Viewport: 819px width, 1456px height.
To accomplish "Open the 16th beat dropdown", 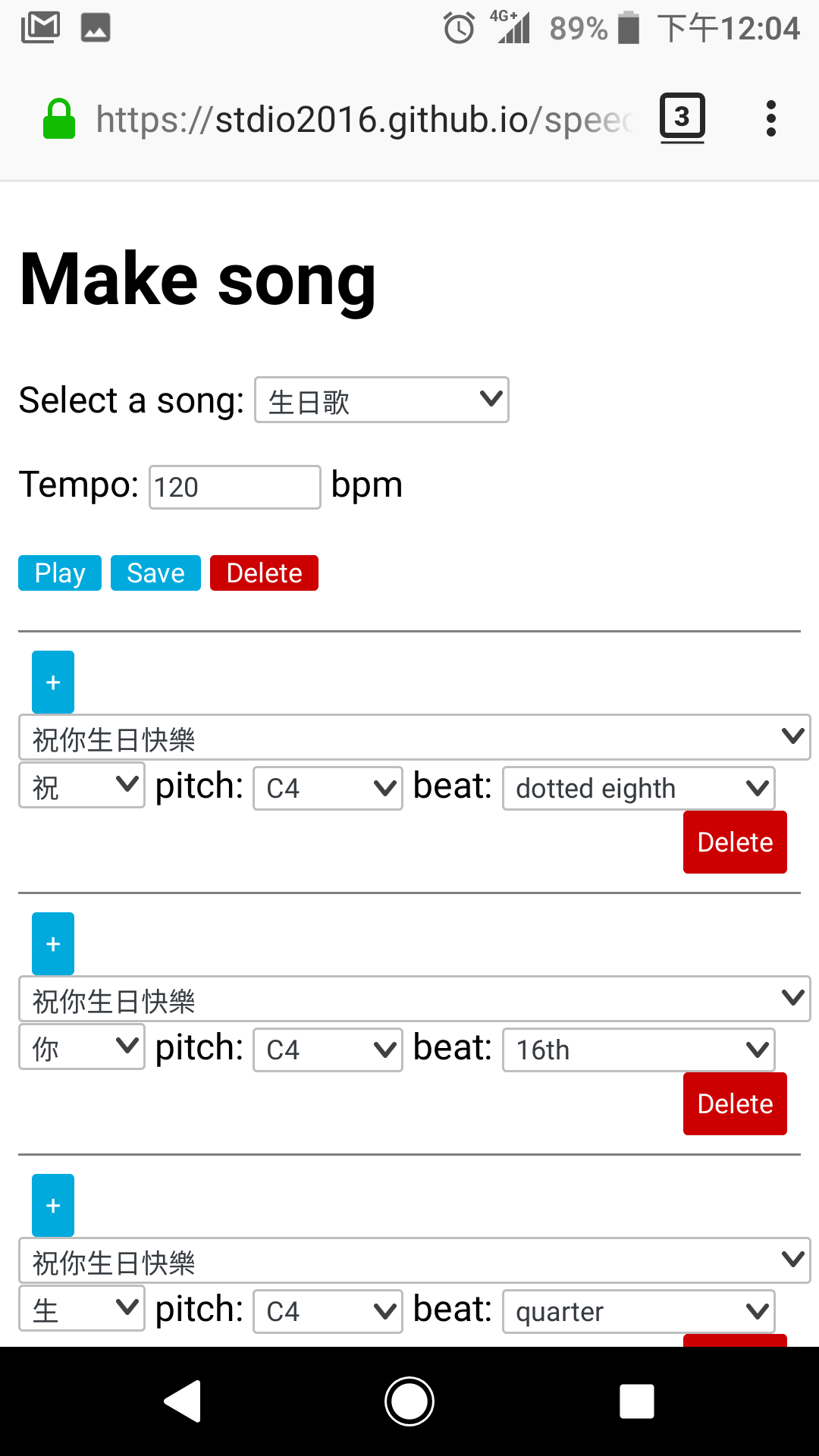I will [x=639, y=1050].
